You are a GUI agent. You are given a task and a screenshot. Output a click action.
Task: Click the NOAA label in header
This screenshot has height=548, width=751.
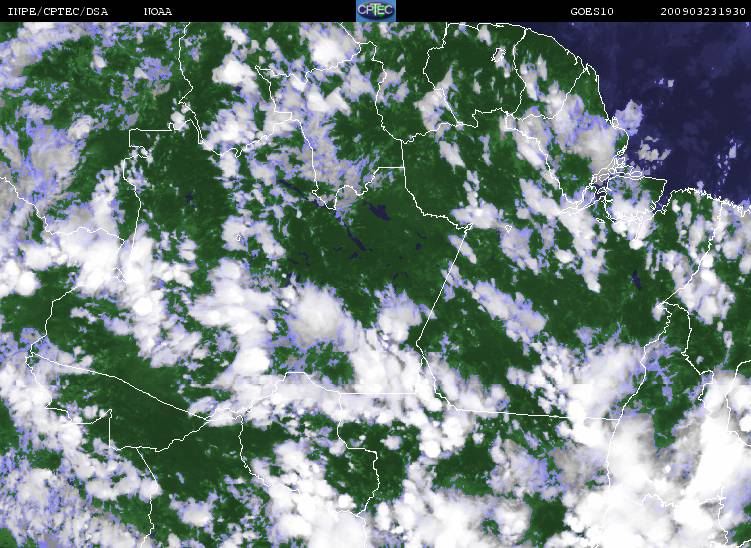coord(158,11)
